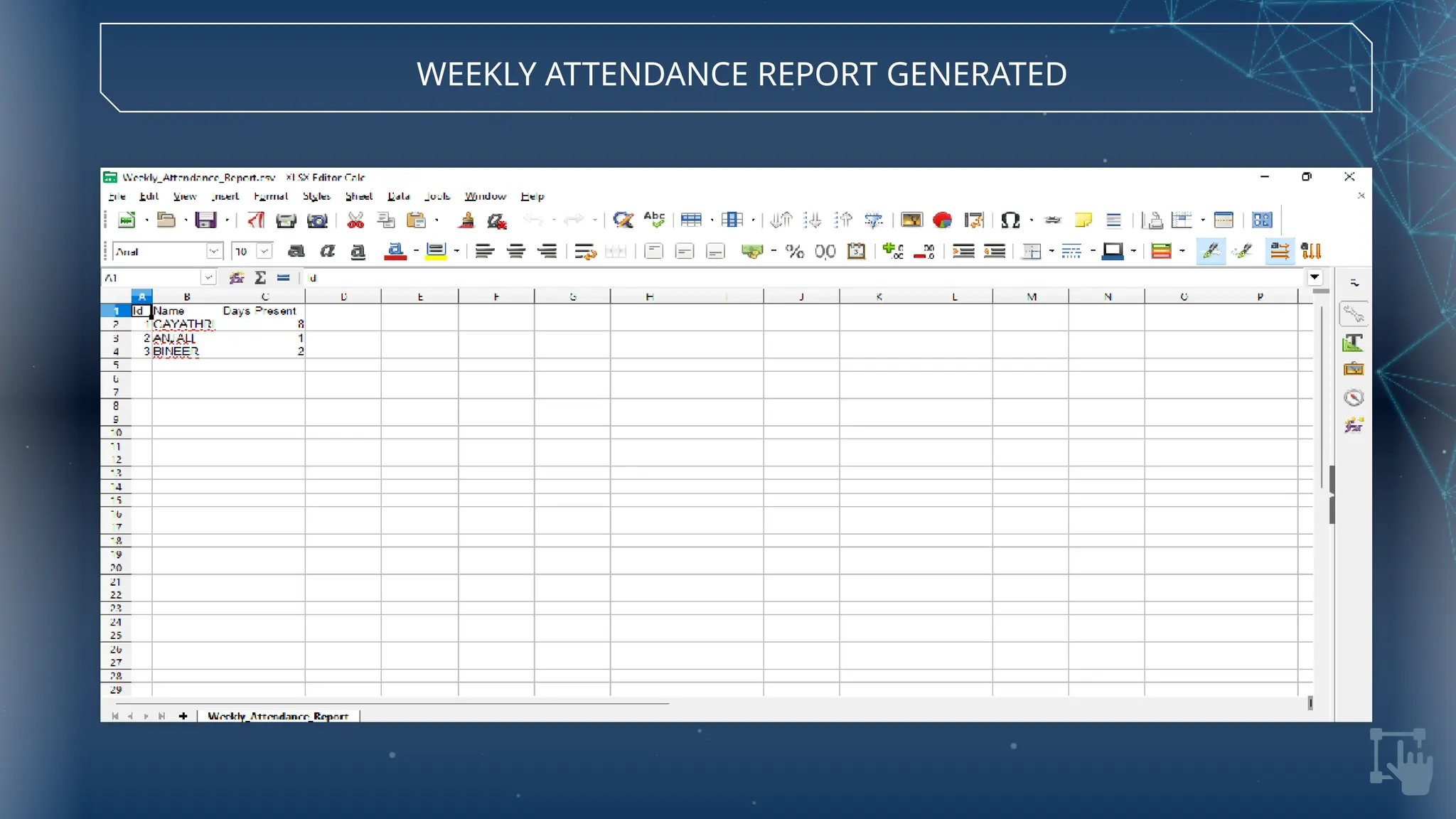The width and height of the screenshot is (1456, 819).
Task: Toggle Center Horizontally alignment
Action: click(516, 252)
